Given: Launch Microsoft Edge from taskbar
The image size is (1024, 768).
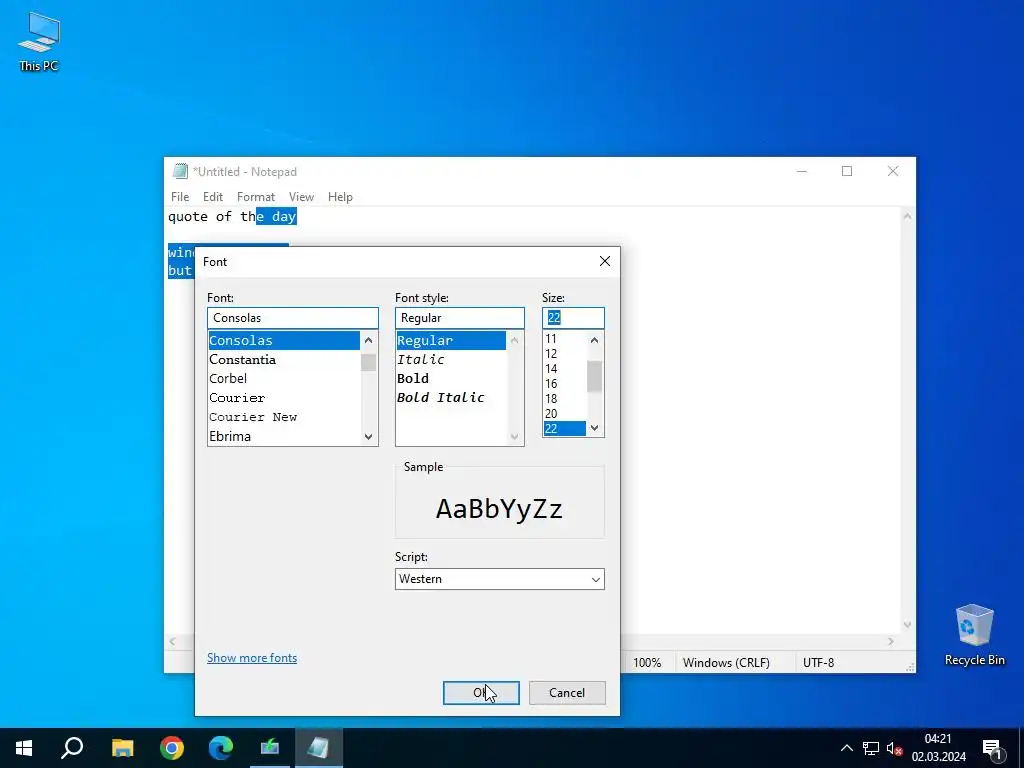Looking at the screenshot, I should [221, 748].
